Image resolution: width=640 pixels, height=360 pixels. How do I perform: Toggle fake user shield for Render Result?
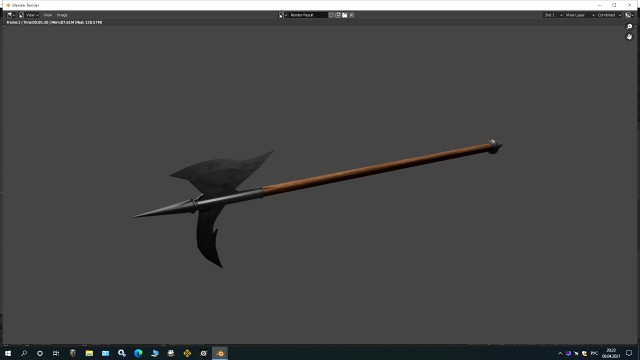[331, 15]
